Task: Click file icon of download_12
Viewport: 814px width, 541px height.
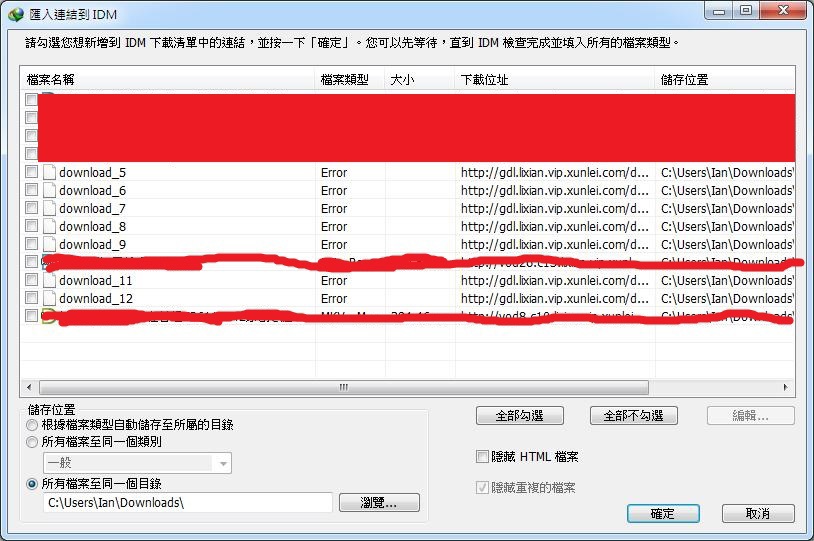Action: [49, 298]
